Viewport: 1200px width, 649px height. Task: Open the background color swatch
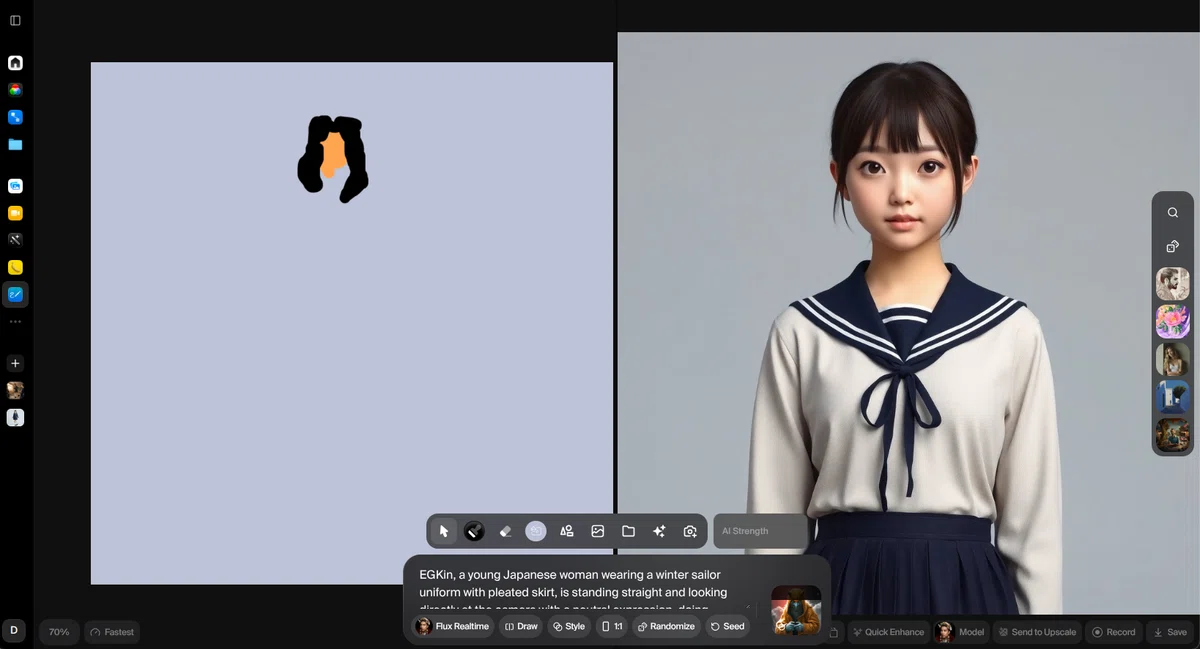[x=536, y=531]
